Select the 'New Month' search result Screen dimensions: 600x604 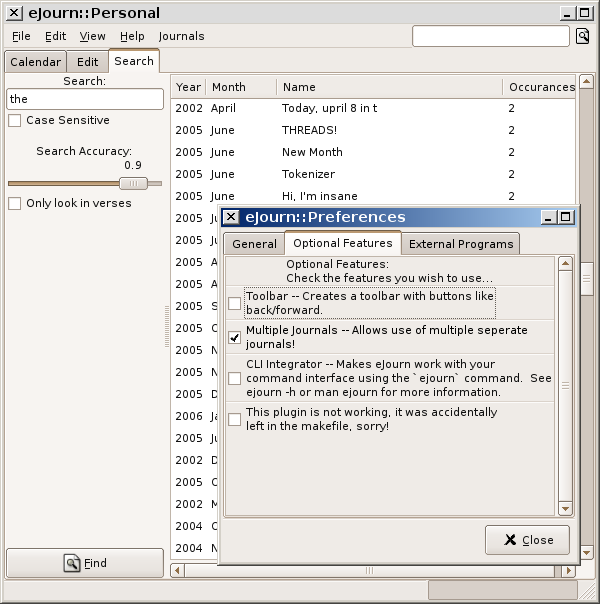pos(373,152)
